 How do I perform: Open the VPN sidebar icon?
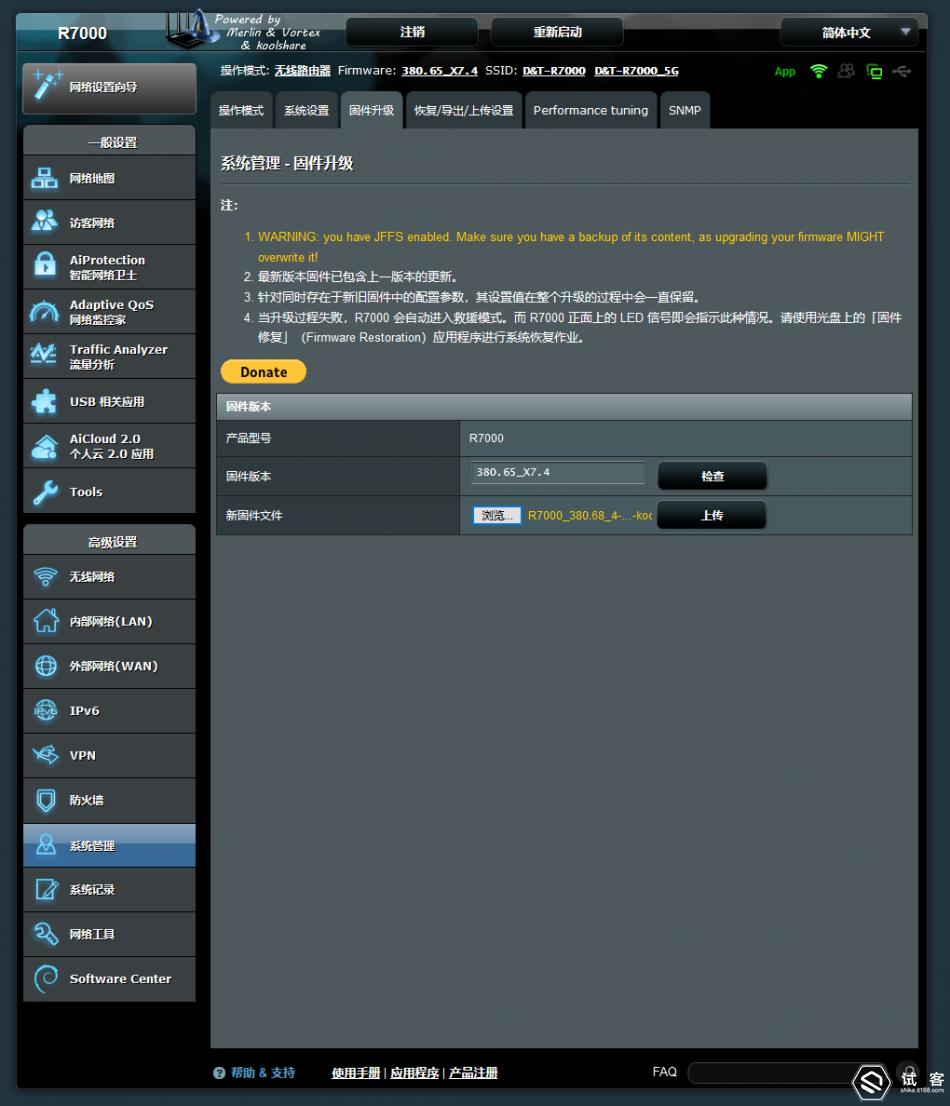[46, 755]
